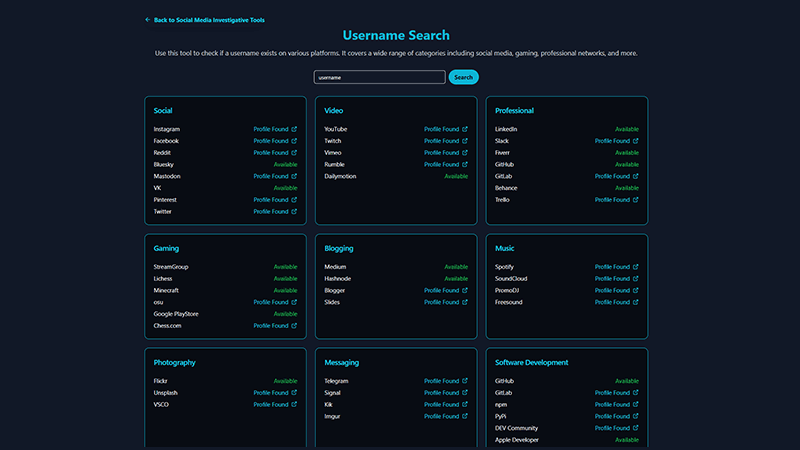Open Kik Profile Found link
The image size is (800, 450).
[445, 405]
